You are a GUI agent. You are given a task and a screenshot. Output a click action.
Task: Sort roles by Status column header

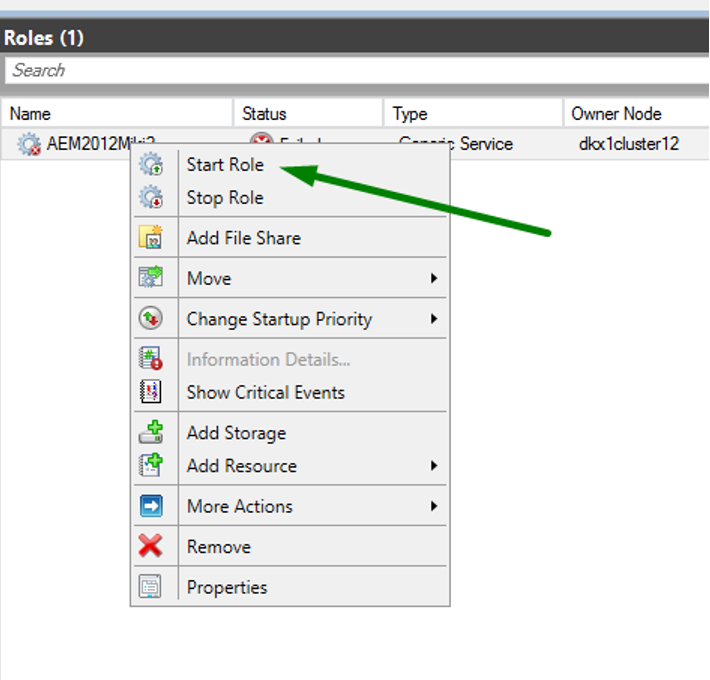(308, 113)
